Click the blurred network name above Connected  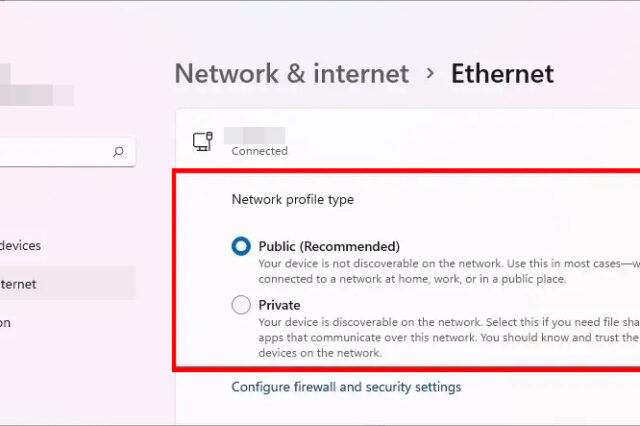(x=254, y=135)
